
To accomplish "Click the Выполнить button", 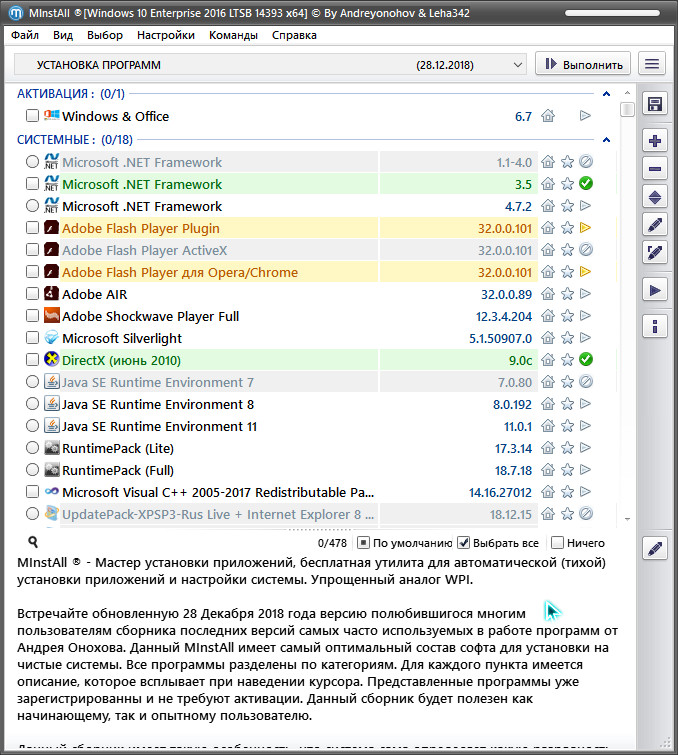I will [583, 65].
